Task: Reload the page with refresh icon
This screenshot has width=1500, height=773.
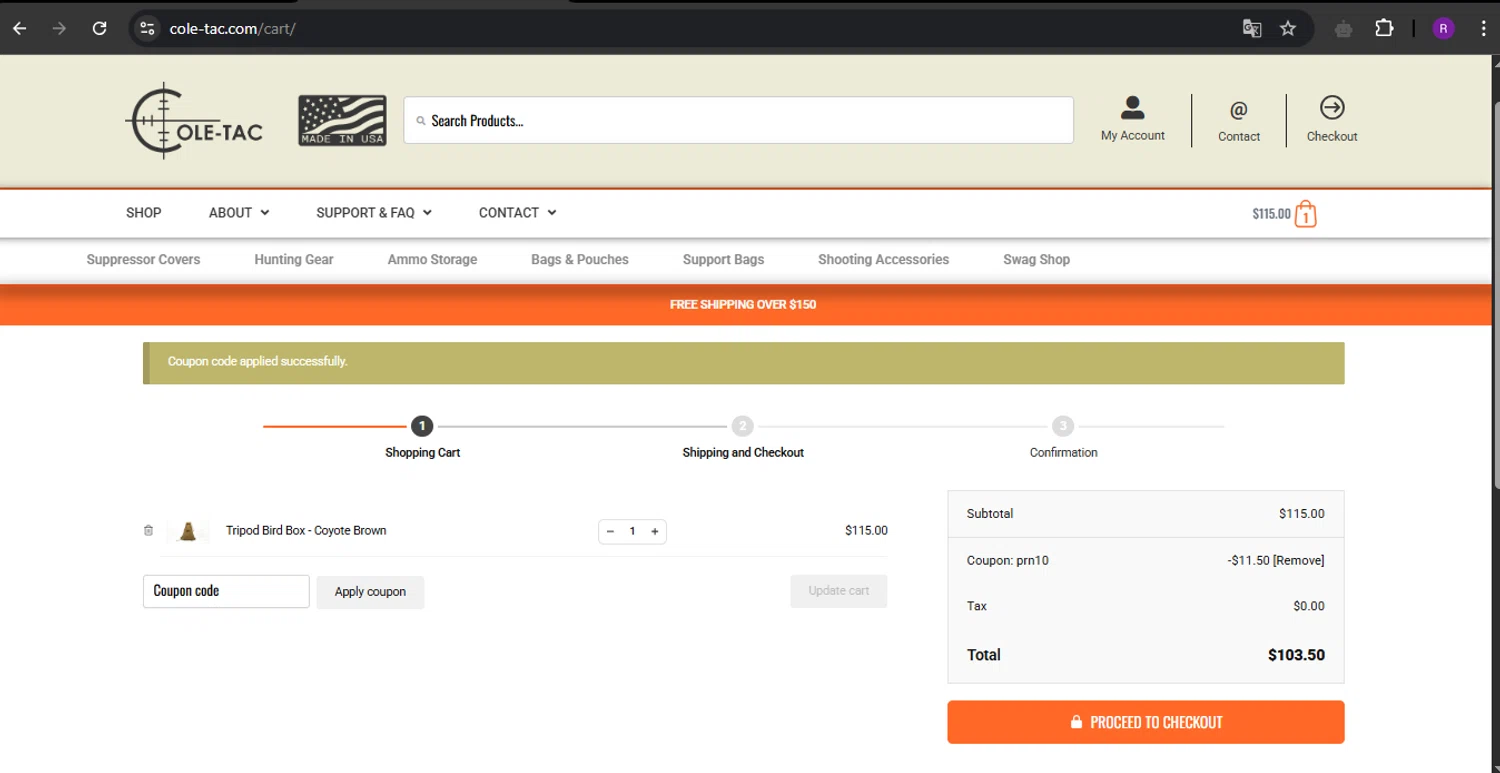Action: pos(99,28)
